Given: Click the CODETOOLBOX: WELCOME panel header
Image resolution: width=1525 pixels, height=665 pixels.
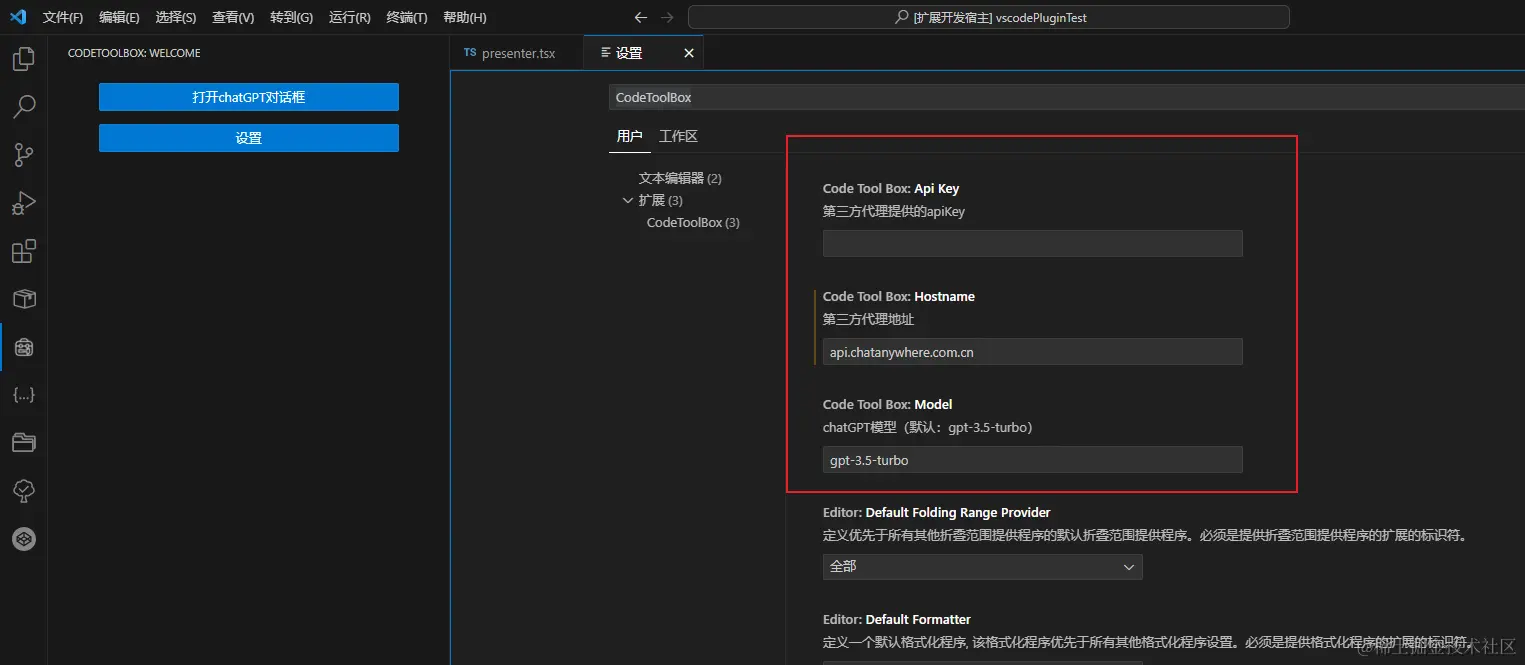Looking at the screenshot, I should coord(134,53).
